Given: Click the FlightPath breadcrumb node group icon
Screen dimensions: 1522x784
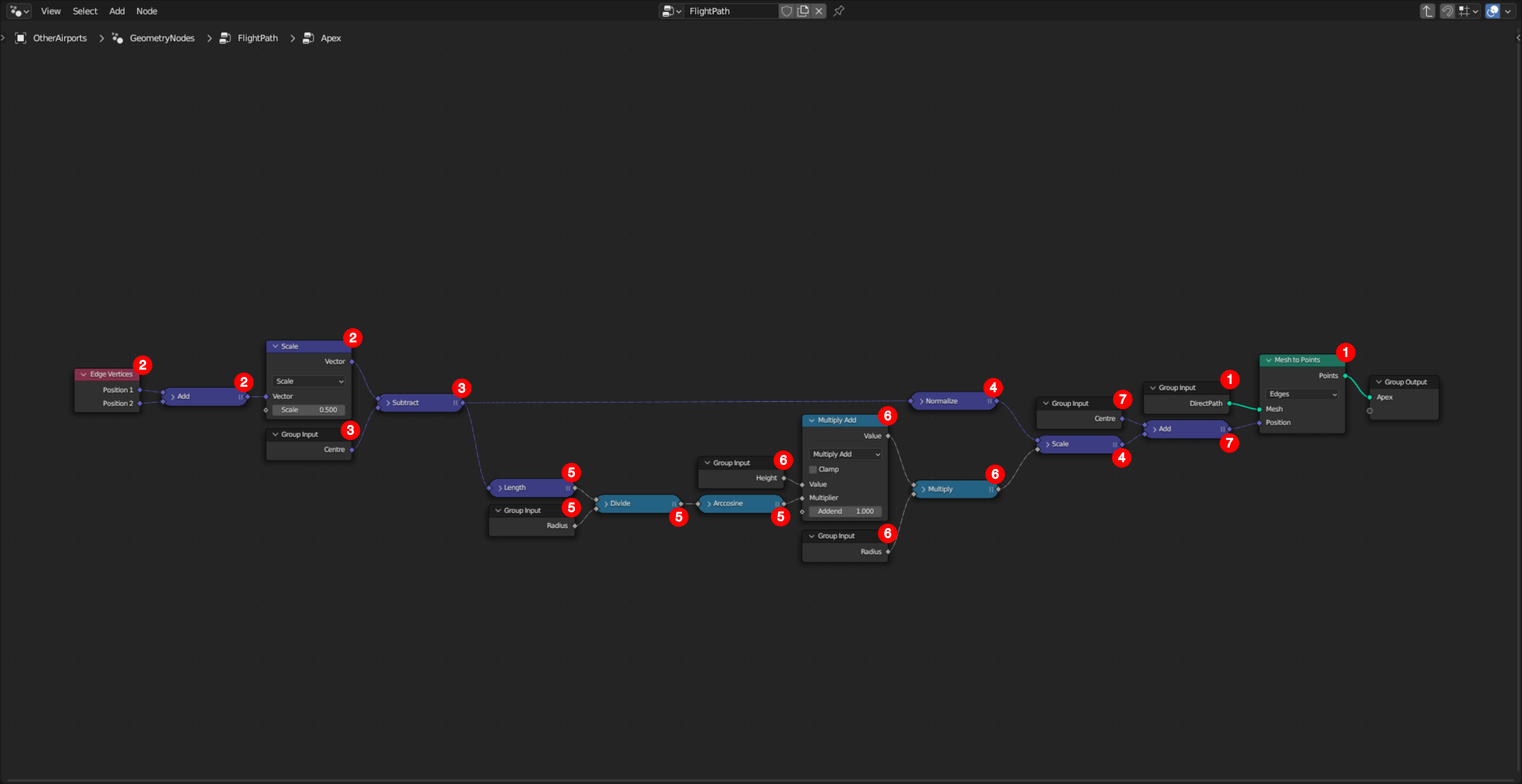Looking at the screenshot, I should (225, 38).
